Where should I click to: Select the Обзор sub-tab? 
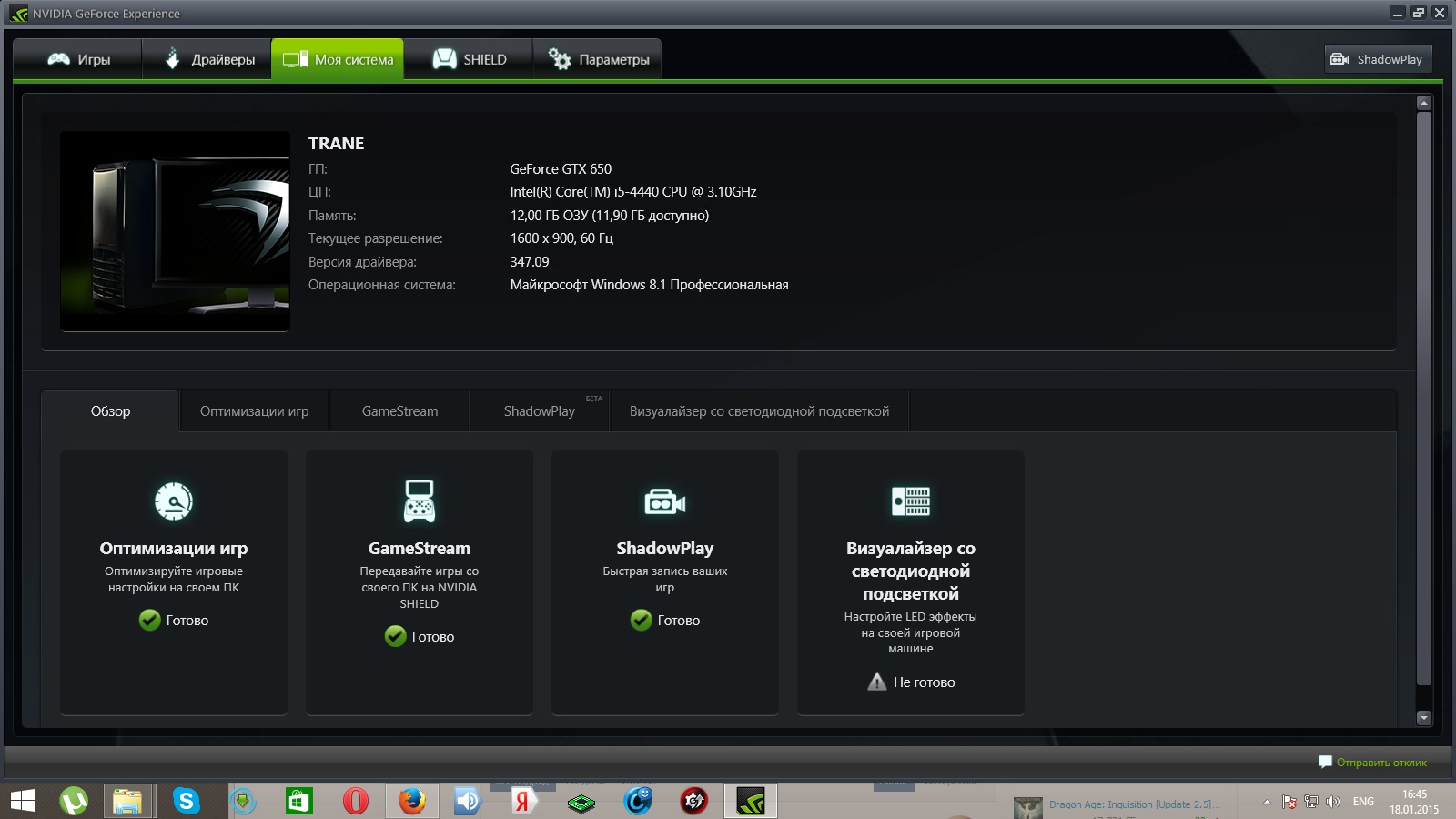pos(110,411)
